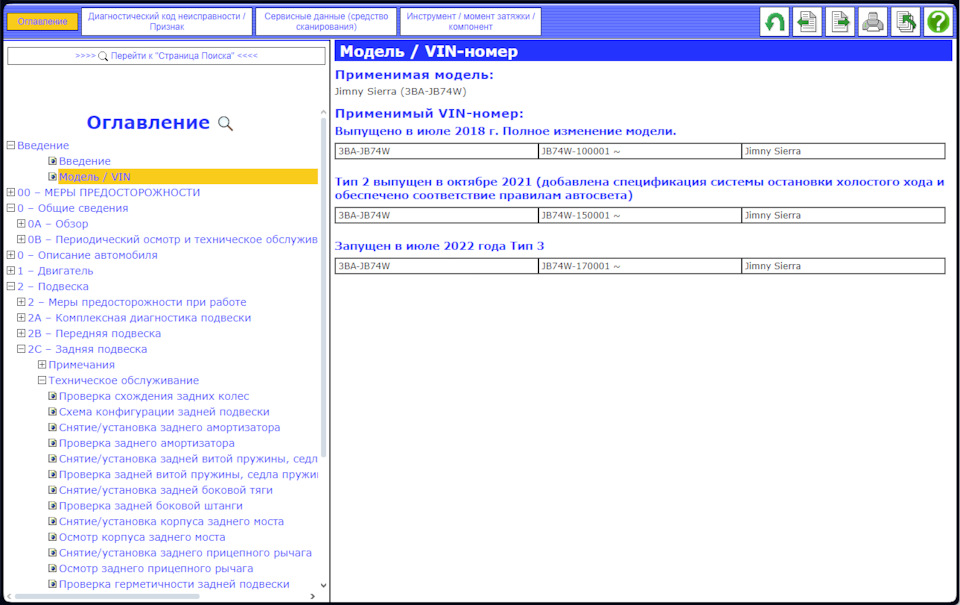Click heading Выпущено в июле 2018 г.

(x=505, y=131)
